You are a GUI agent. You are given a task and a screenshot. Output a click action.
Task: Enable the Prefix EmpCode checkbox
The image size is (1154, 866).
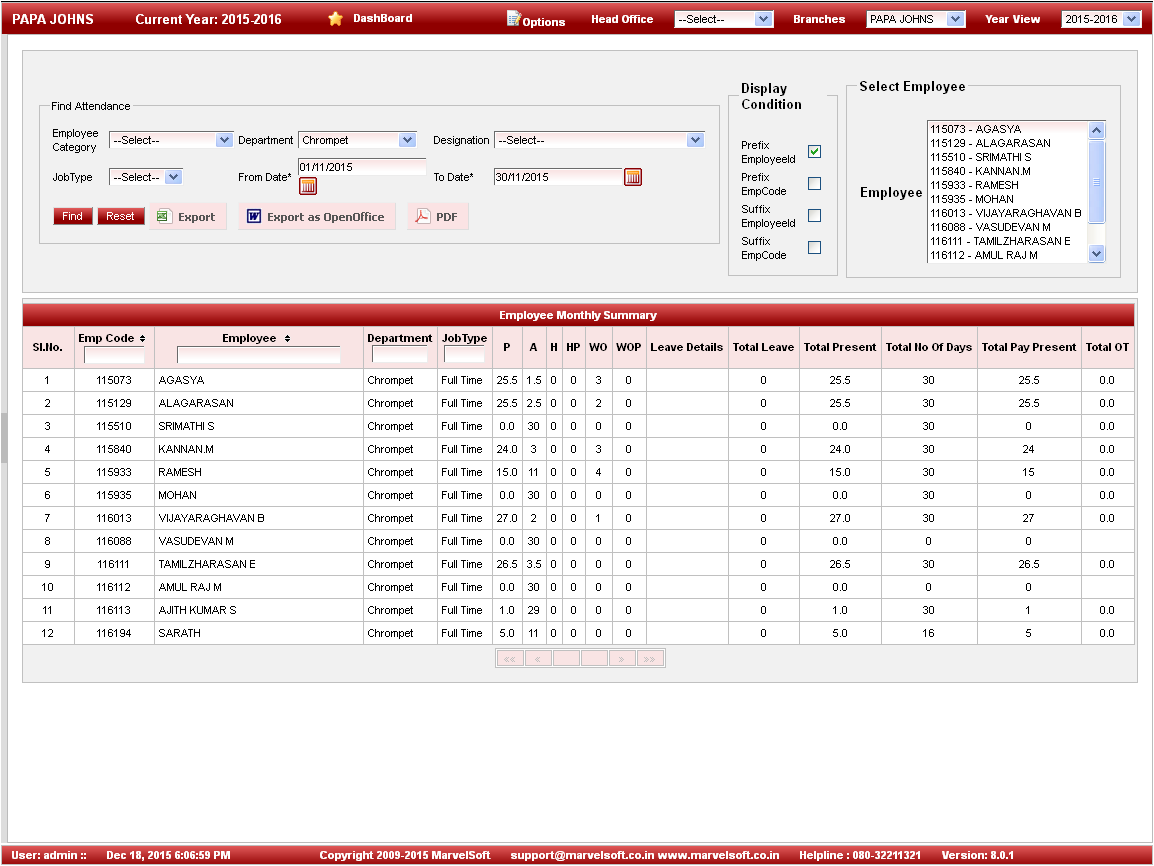814,184
